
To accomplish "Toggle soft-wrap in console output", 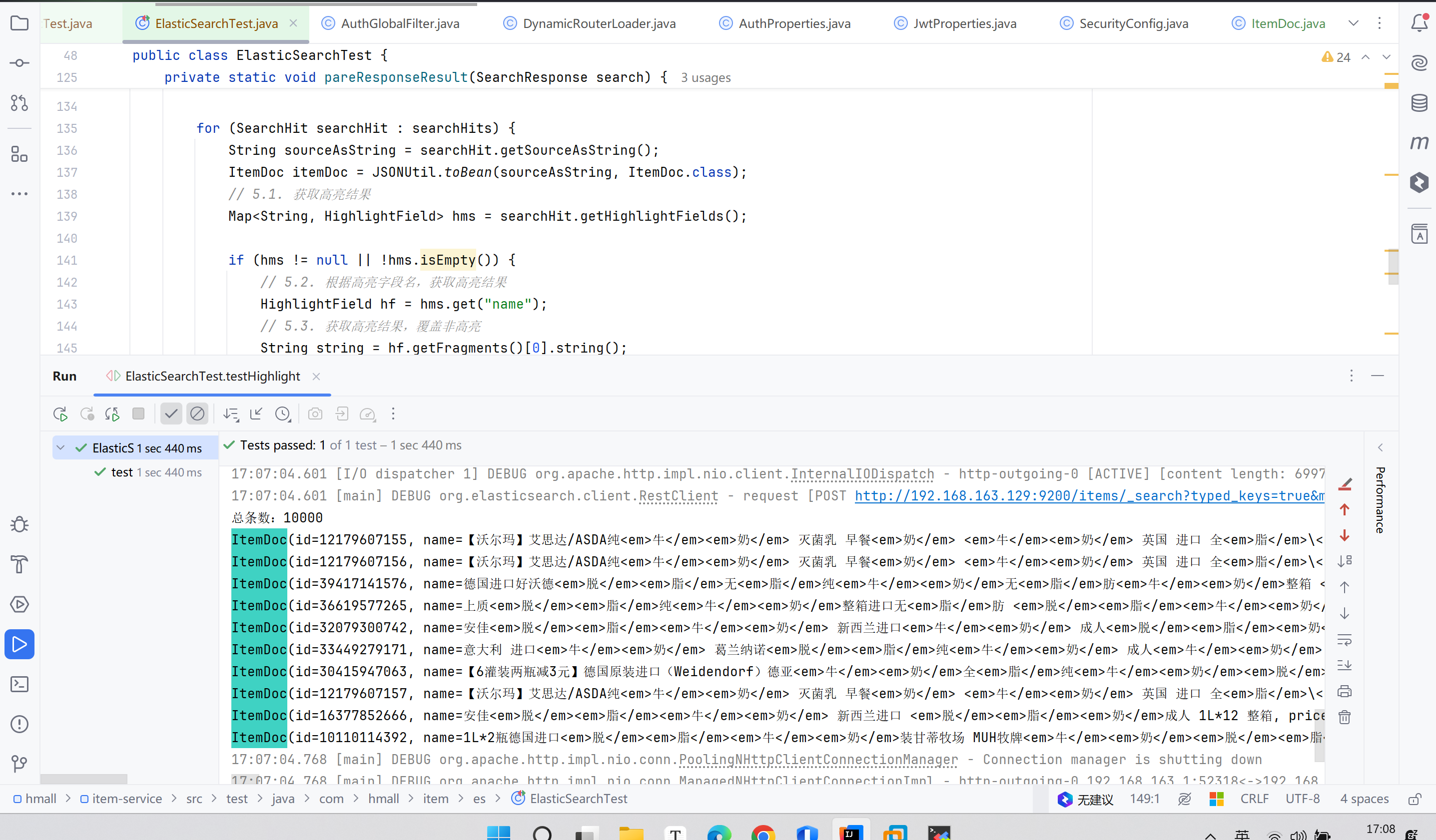I will (1344, 640).
